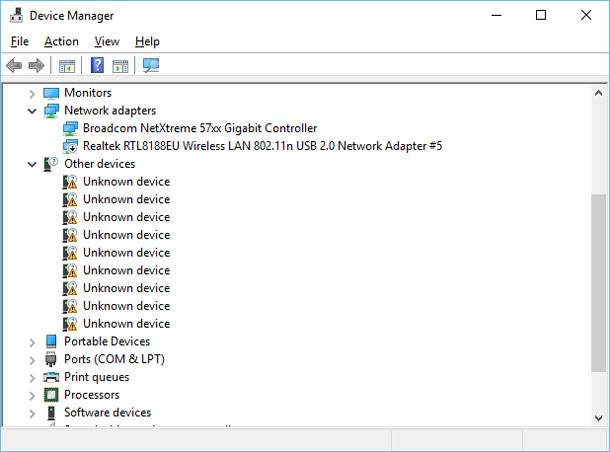Screen dimensions: 610x452
Task: Select the Print queues label
Action: (96, 377)
